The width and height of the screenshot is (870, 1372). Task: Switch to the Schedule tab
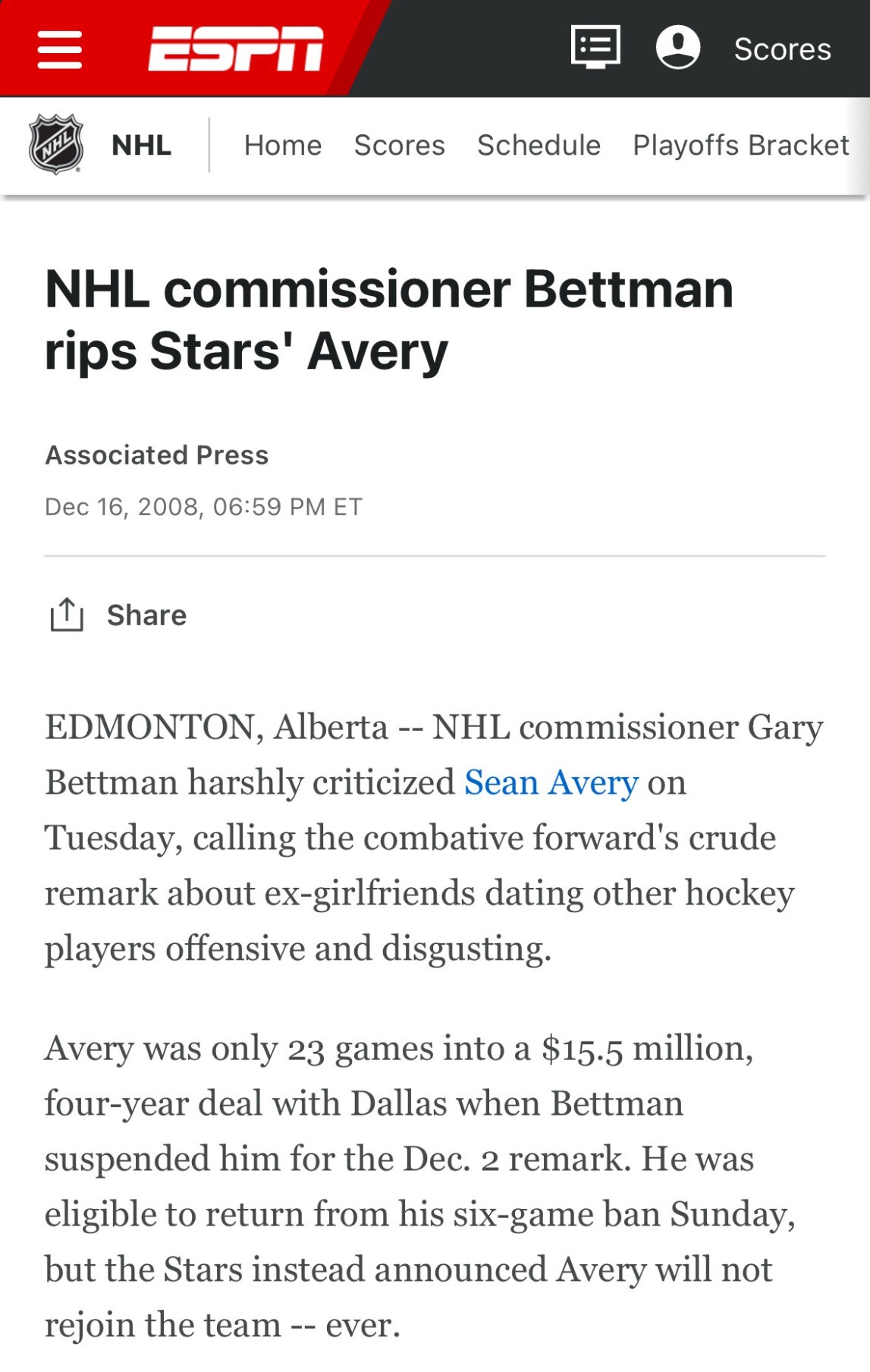[x=539, y=145]
